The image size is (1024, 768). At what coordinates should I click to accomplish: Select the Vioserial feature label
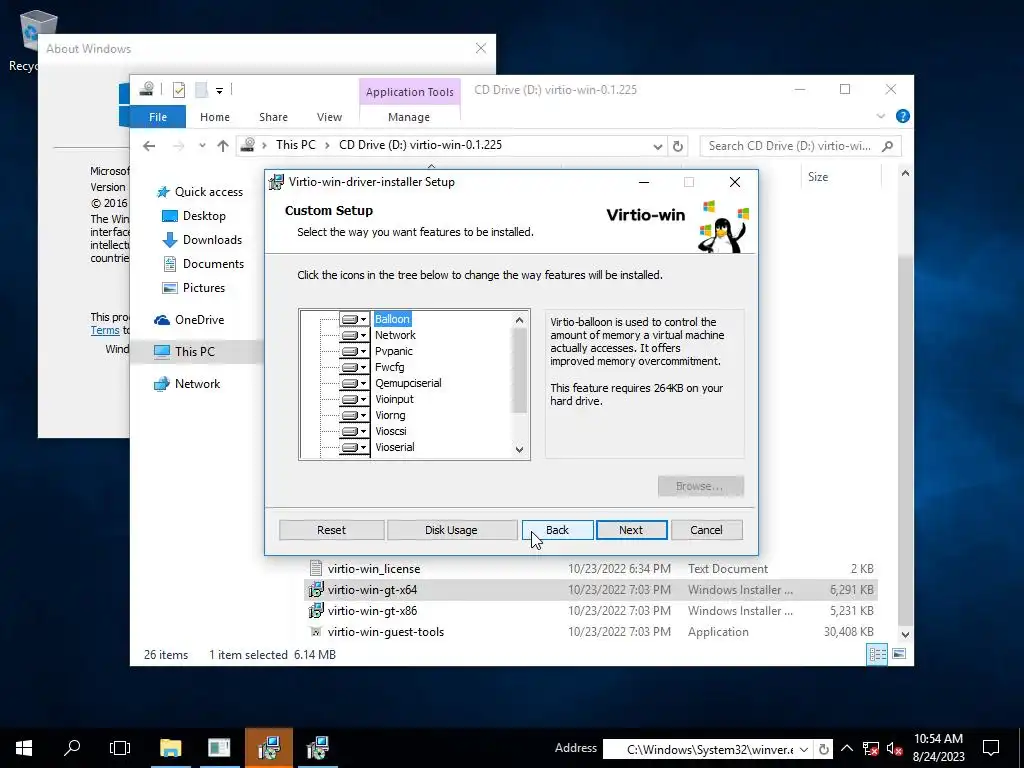(394, 447)
